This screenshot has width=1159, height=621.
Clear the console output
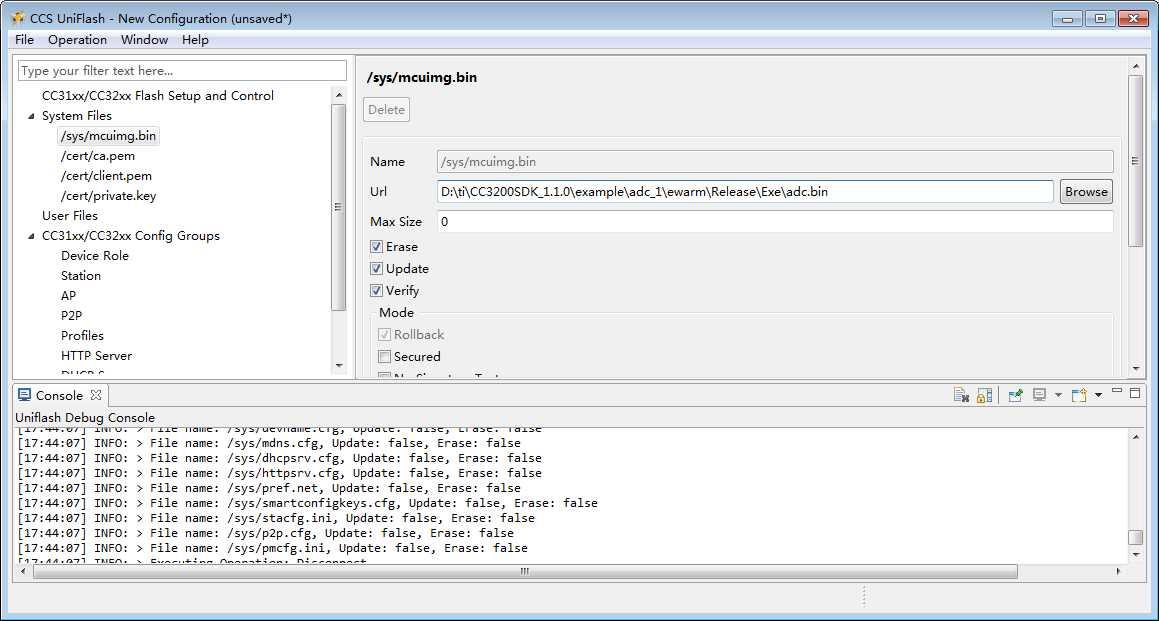point(961,396)
